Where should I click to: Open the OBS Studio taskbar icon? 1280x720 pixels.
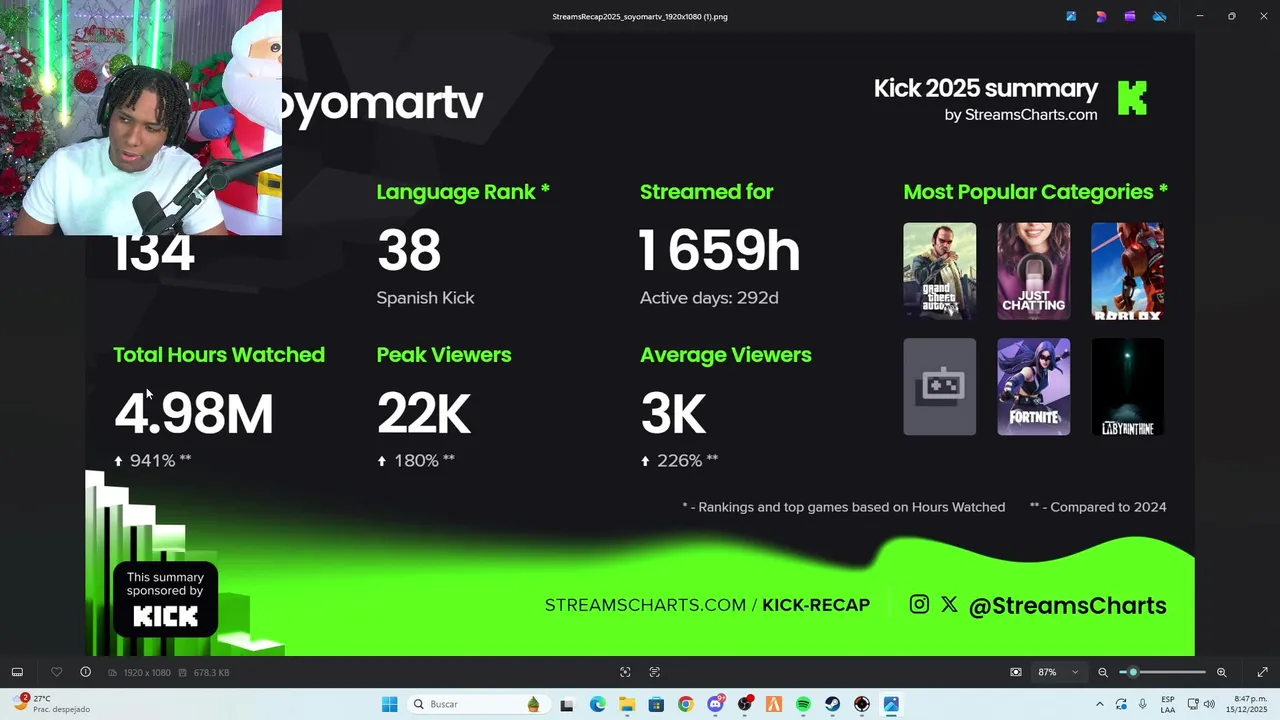(x=744, y=704)
